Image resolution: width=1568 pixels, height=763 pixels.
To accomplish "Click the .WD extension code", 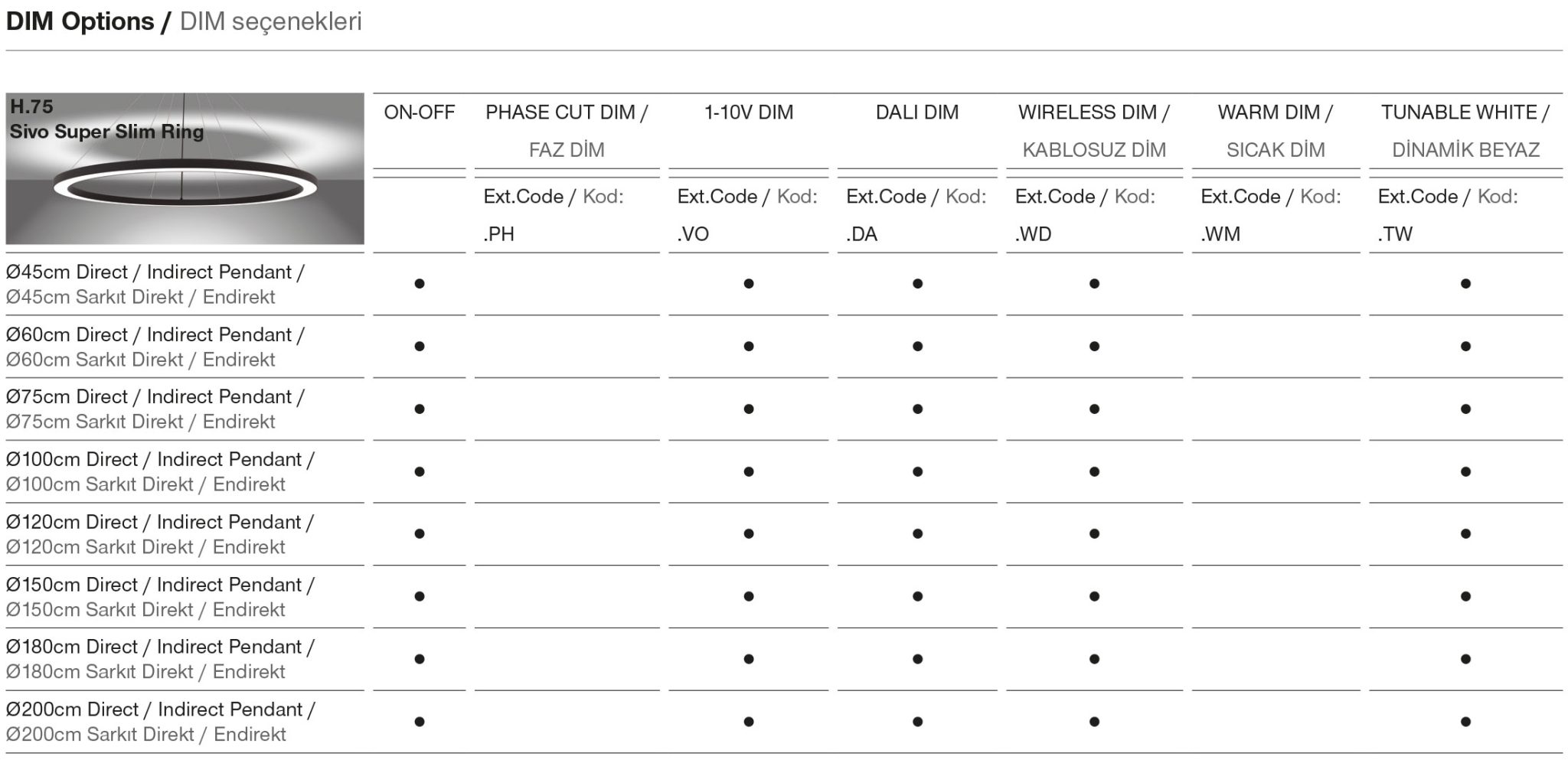I will tap(1034, 234).
